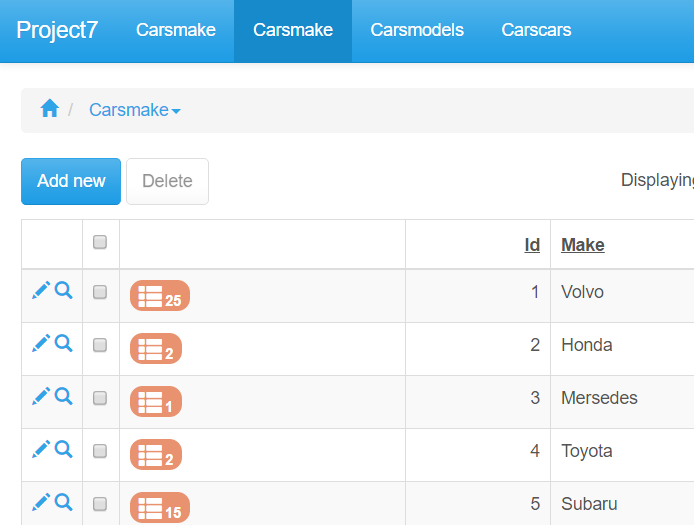
Task: Toggle the select-all checkbox in header
Action: click(x=100, y=242)
